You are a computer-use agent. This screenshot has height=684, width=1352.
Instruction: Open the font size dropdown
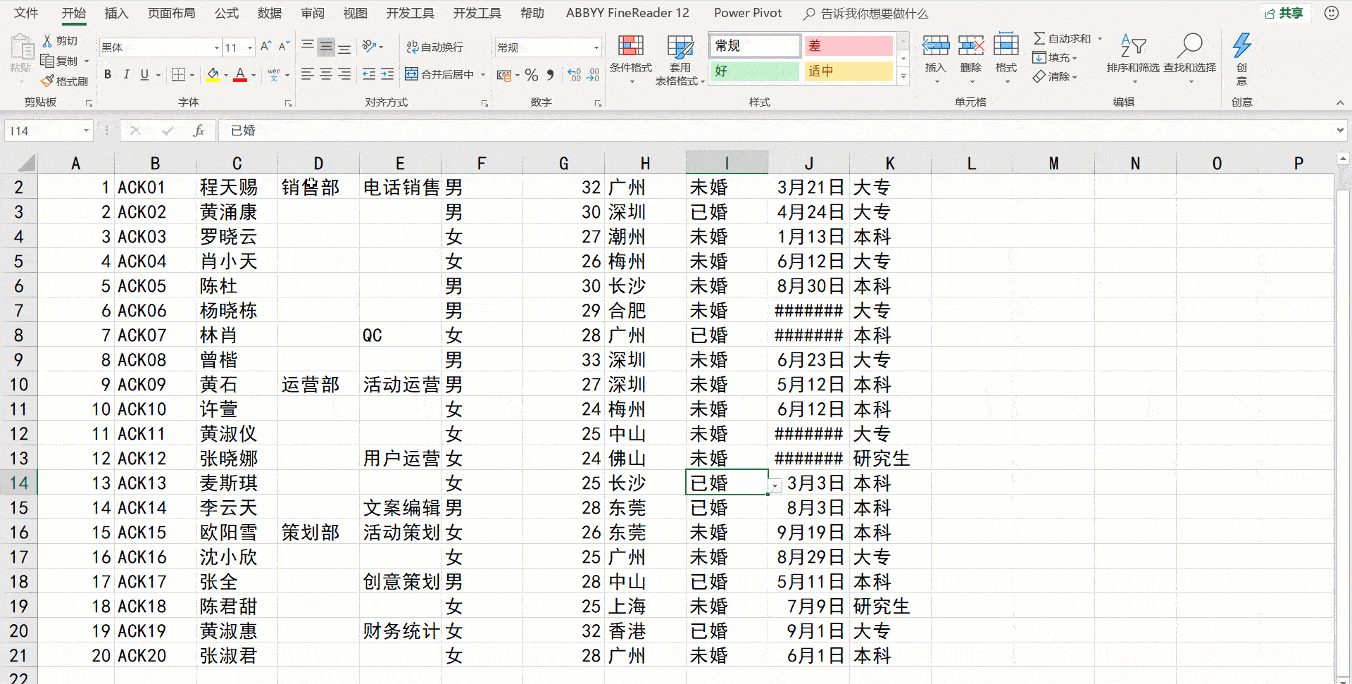pos(249,47)
